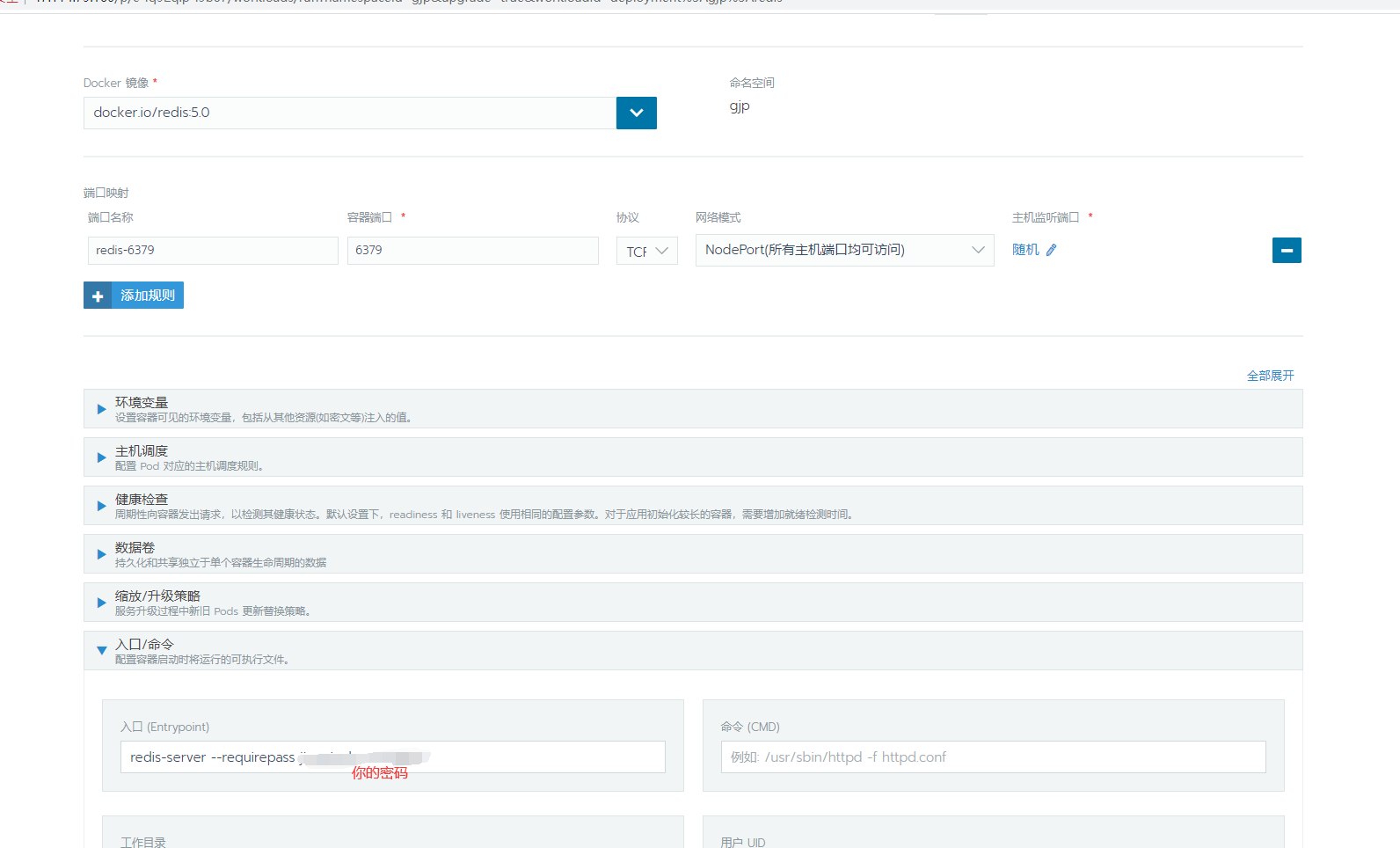Collapse the 入口/命令 section
Screen dimensions: 1400x848
click(x=693, y=651)
